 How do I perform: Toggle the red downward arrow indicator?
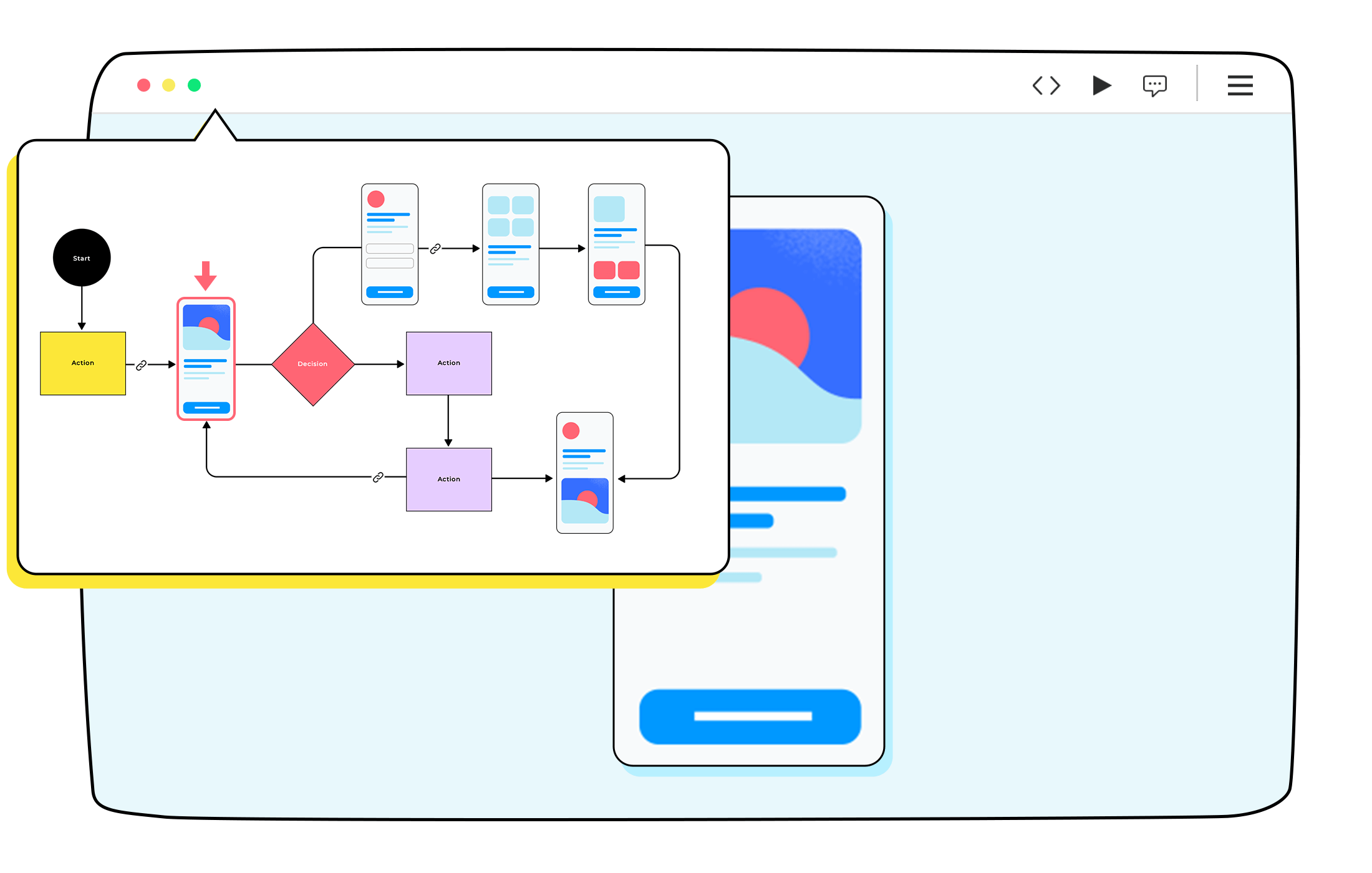point(207,278)
